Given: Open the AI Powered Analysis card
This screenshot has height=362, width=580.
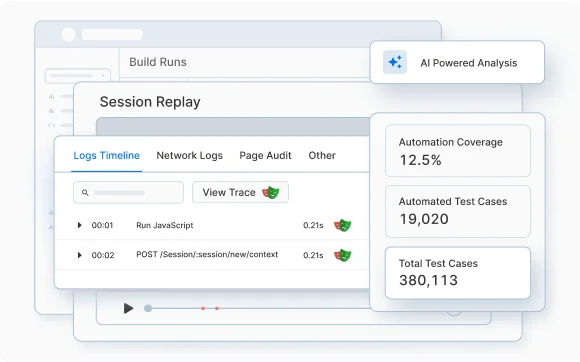Looking at the screenshot, I should click(x=457, y=62).
